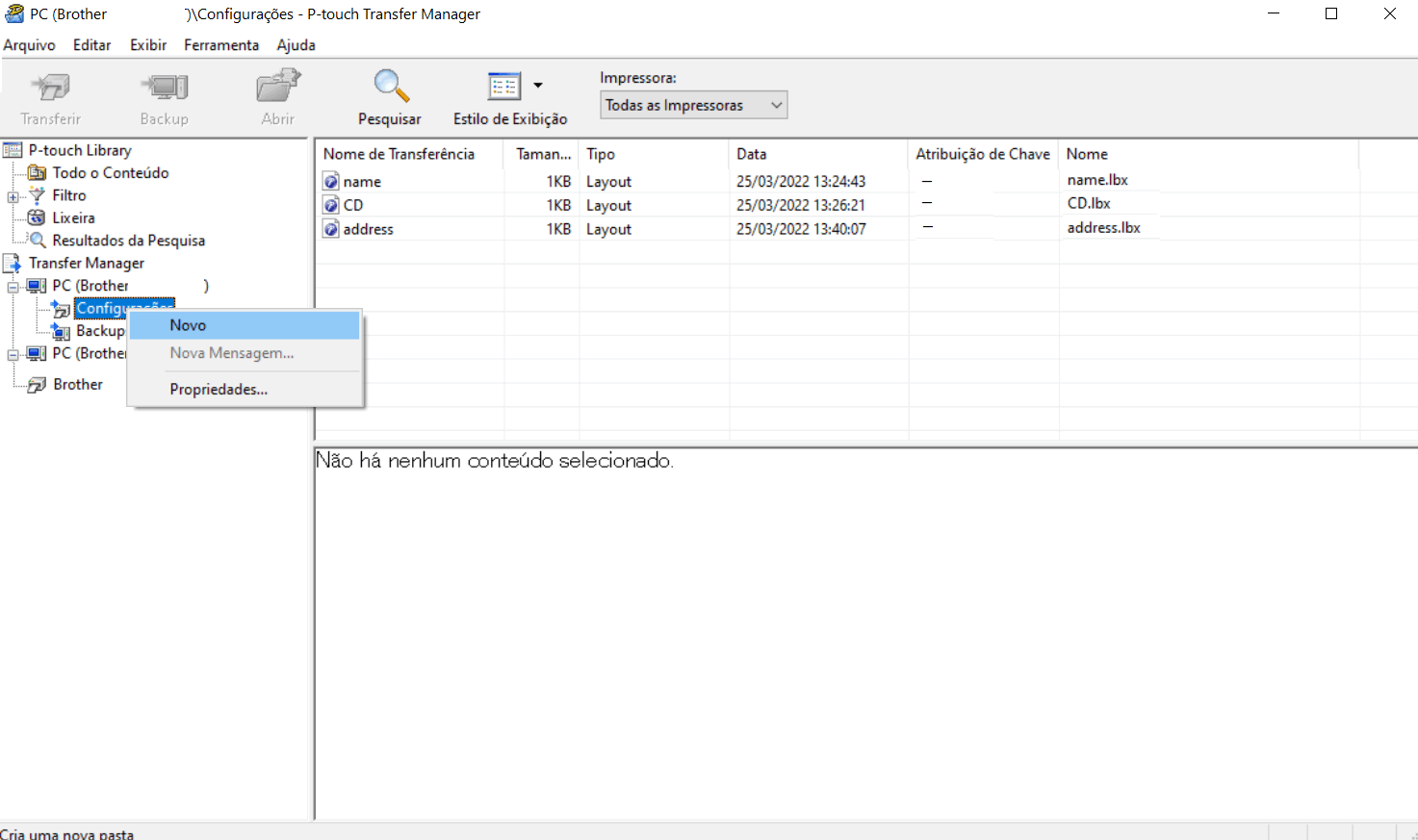Click the name layout file icon
Viewport: 1418px width, 840px height.
click(x=331, y=182)
